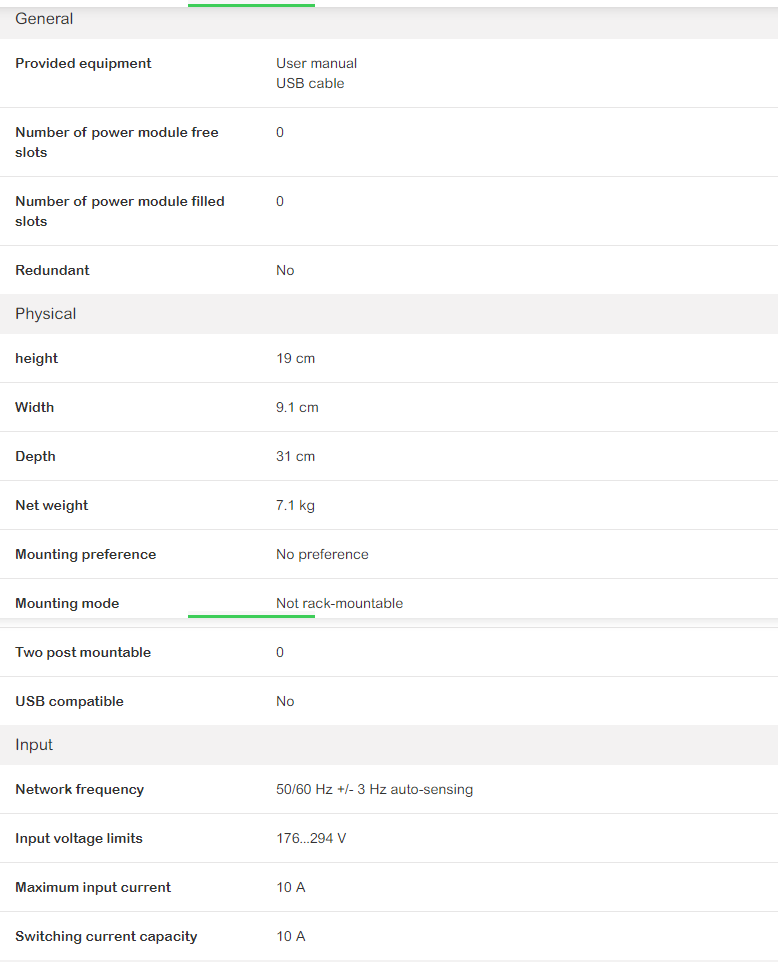Click the Width value 9.1 cm

tap(297, 407)
